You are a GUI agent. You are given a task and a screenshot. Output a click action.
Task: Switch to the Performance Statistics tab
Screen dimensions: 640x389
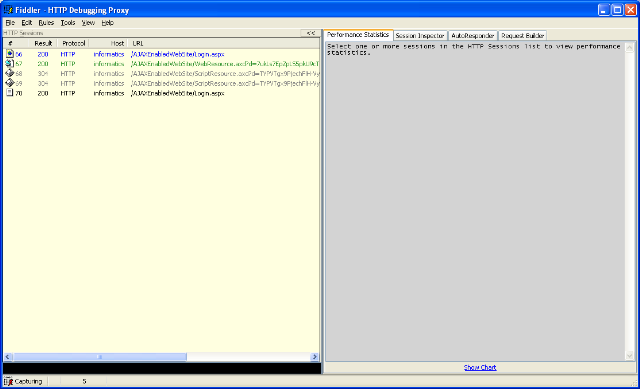(358, 35)
